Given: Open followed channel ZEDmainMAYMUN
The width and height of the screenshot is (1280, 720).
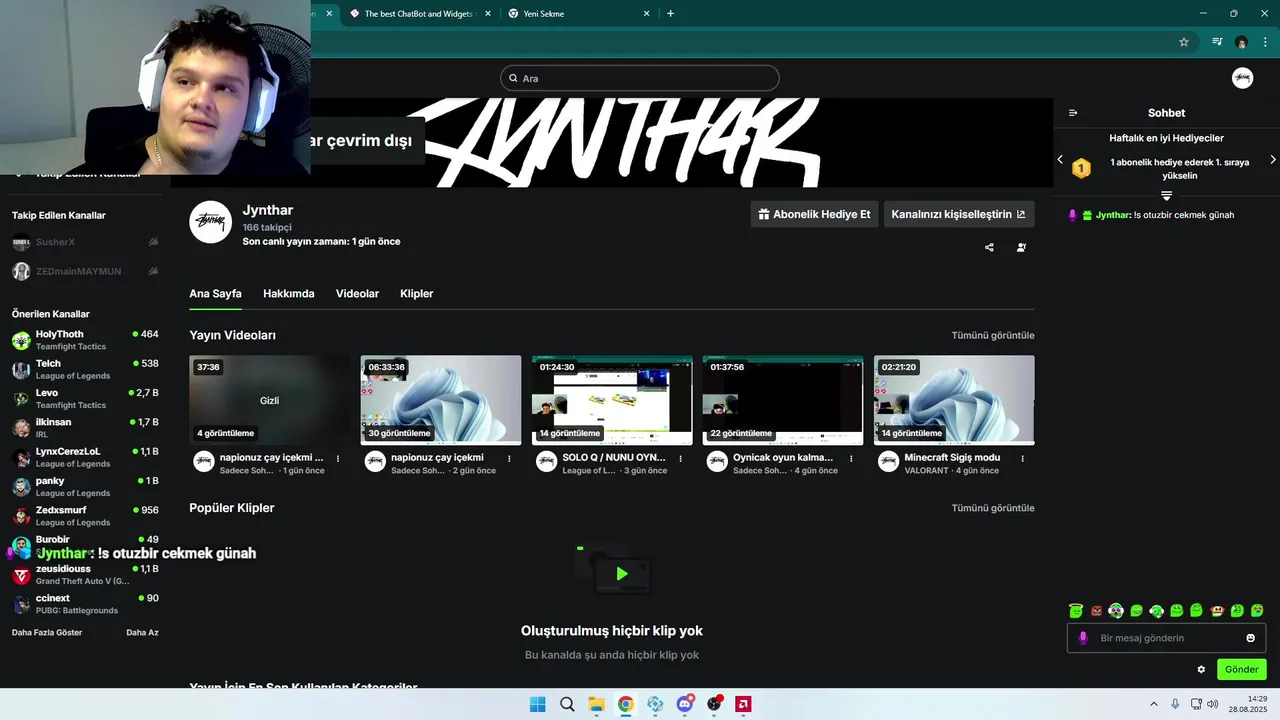Looking at the screenshot, I should pyautogui.click(x=85, y=271).
